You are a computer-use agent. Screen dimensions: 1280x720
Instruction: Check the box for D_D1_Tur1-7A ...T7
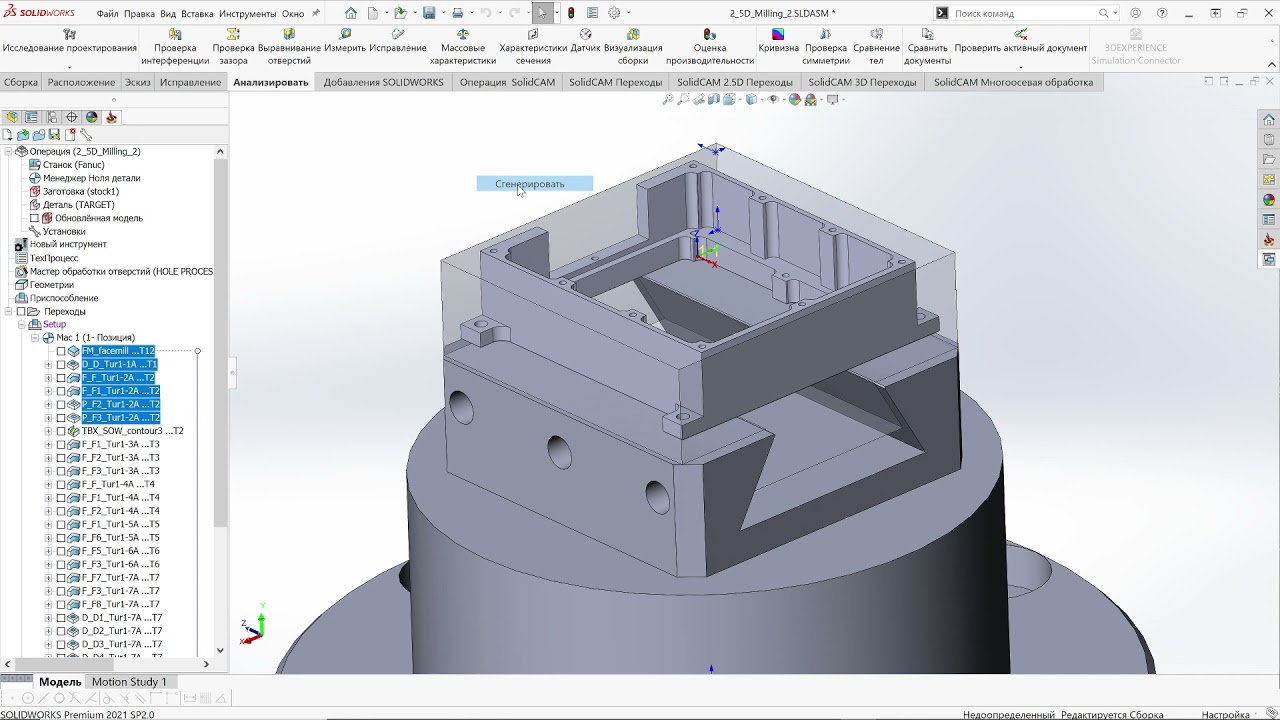click(x=61, y=618)
